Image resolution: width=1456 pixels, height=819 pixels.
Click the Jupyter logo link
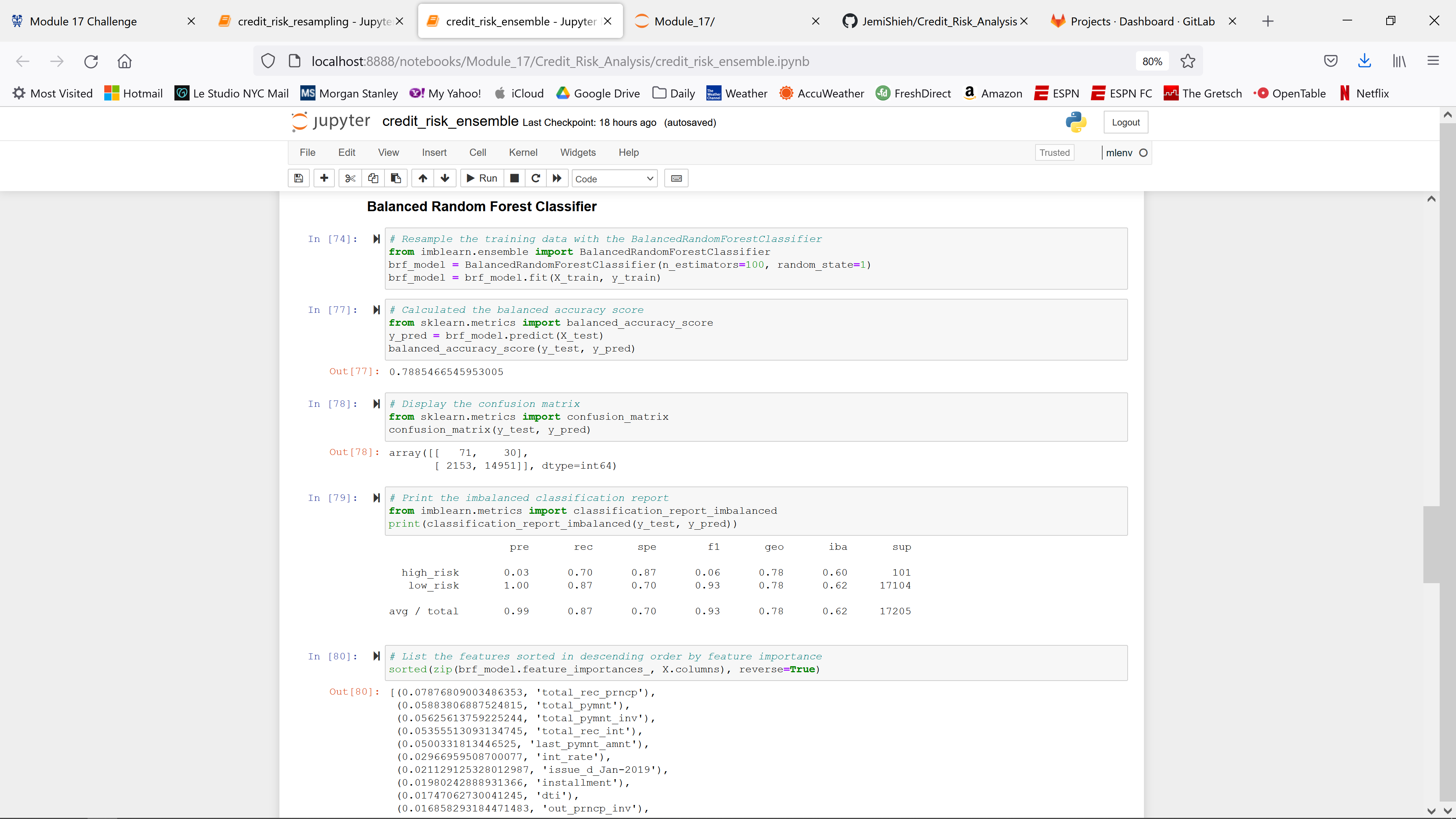(x=331, y=121)
